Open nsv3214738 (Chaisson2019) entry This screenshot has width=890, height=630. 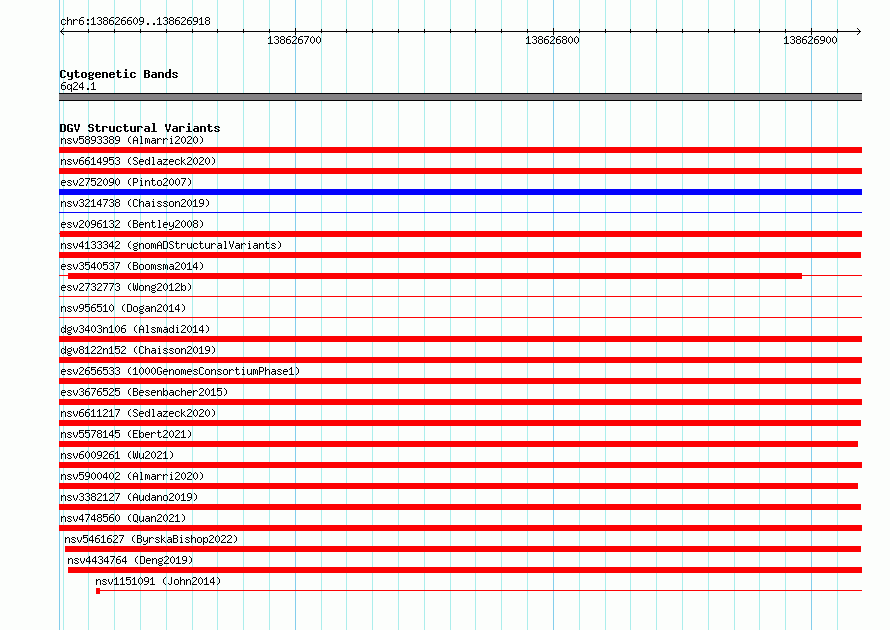135,203
